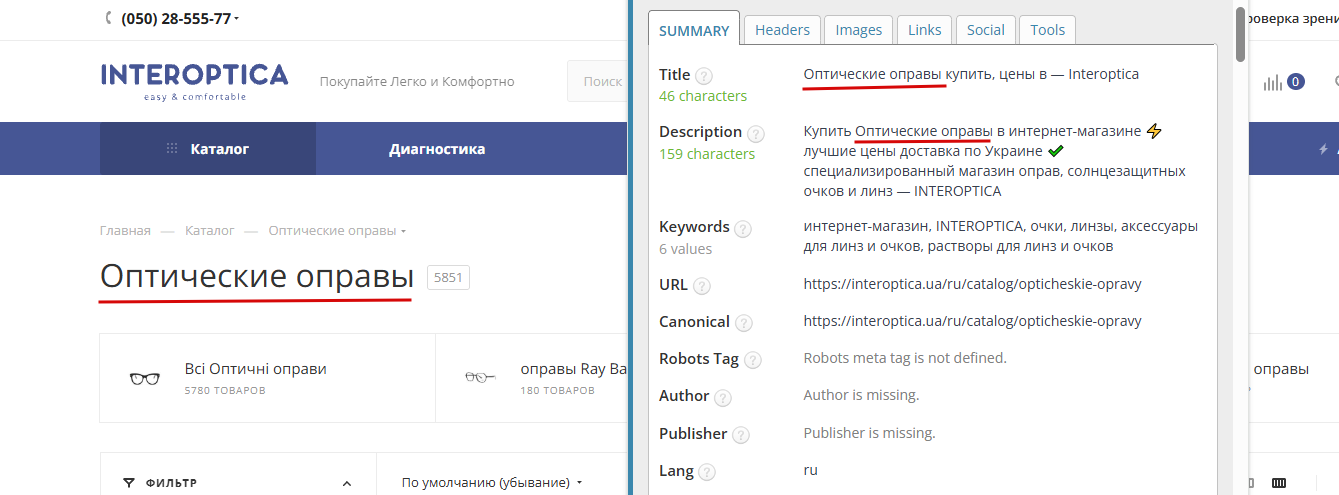This screenshot has width=1339, height=495.
Task: Expand the breadcrumb Оптические оправы dropdown
Action: pyautogui.click(x=403, y=231)
